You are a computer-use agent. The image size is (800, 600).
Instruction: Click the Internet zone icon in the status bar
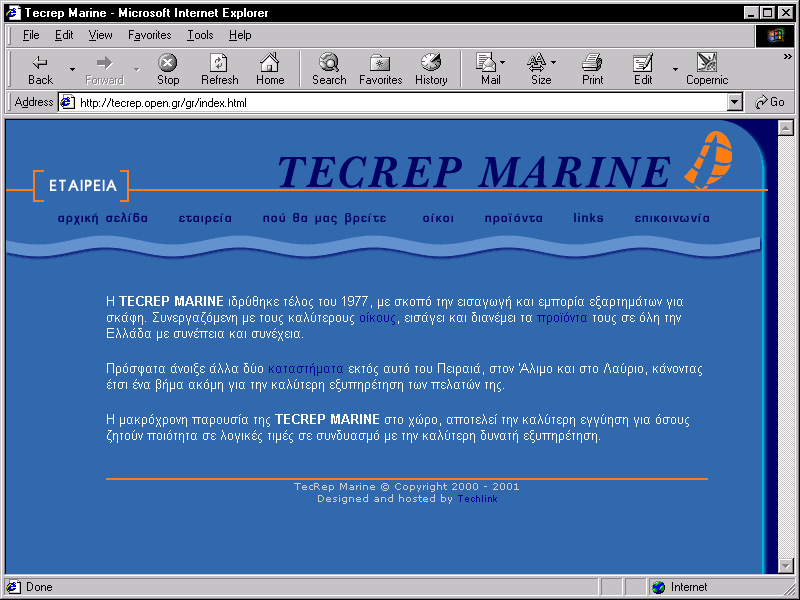[x=659, y=587]
